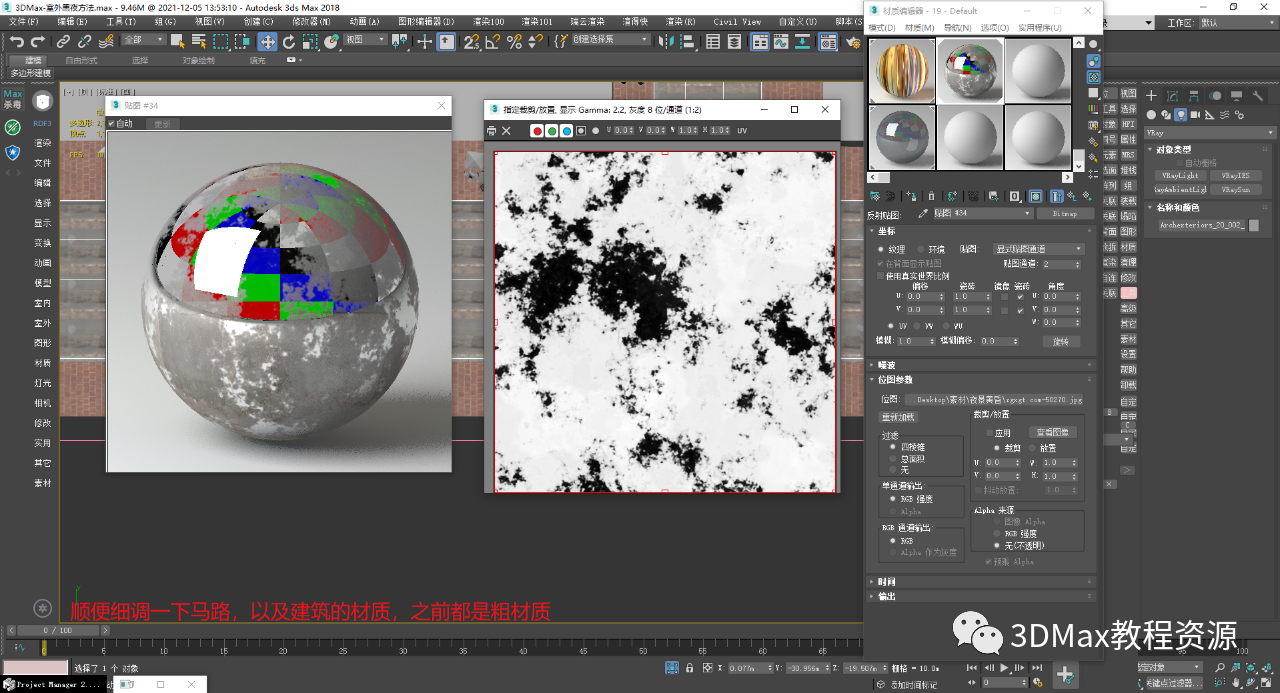1280x693 pixels.
Task: Open Render Setup via the teapot icon
Action: [x=851, y=44]
